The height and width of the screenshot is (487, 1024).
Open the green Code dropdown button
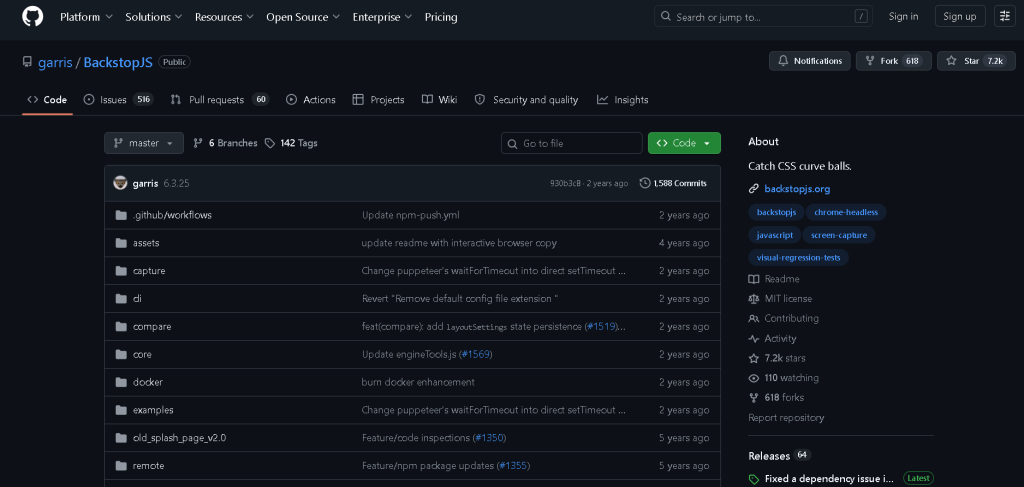coord(684,143)
